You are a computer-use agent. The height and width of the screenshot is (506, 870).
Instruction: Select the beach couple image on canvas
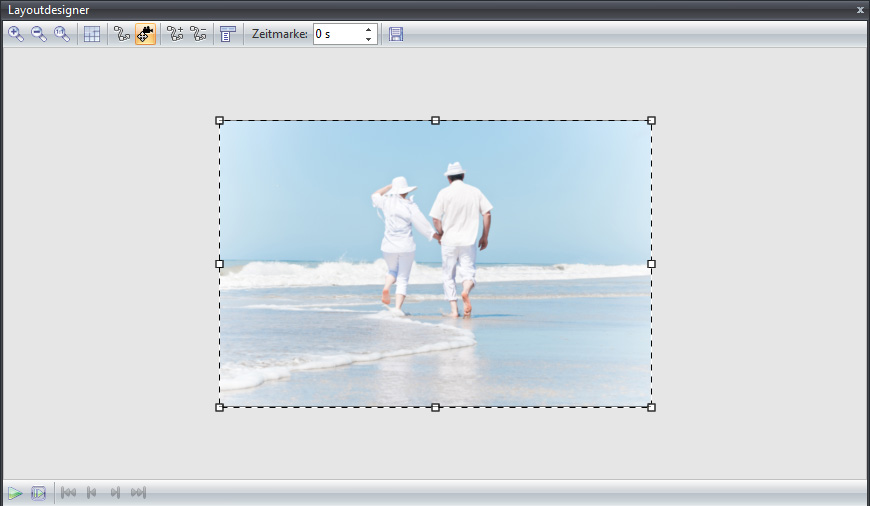(x=435, y=264)
